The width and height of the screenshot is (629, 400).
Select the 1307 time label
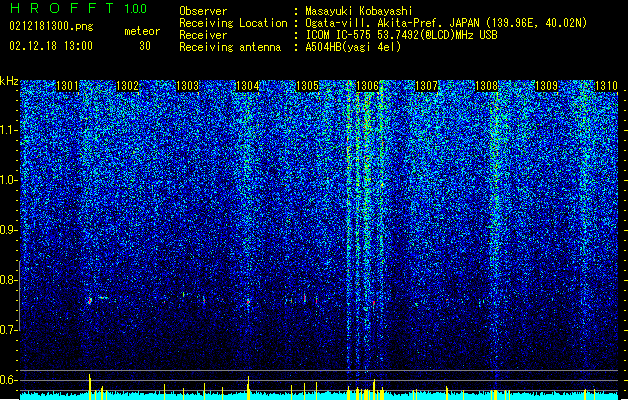point(426,86)
